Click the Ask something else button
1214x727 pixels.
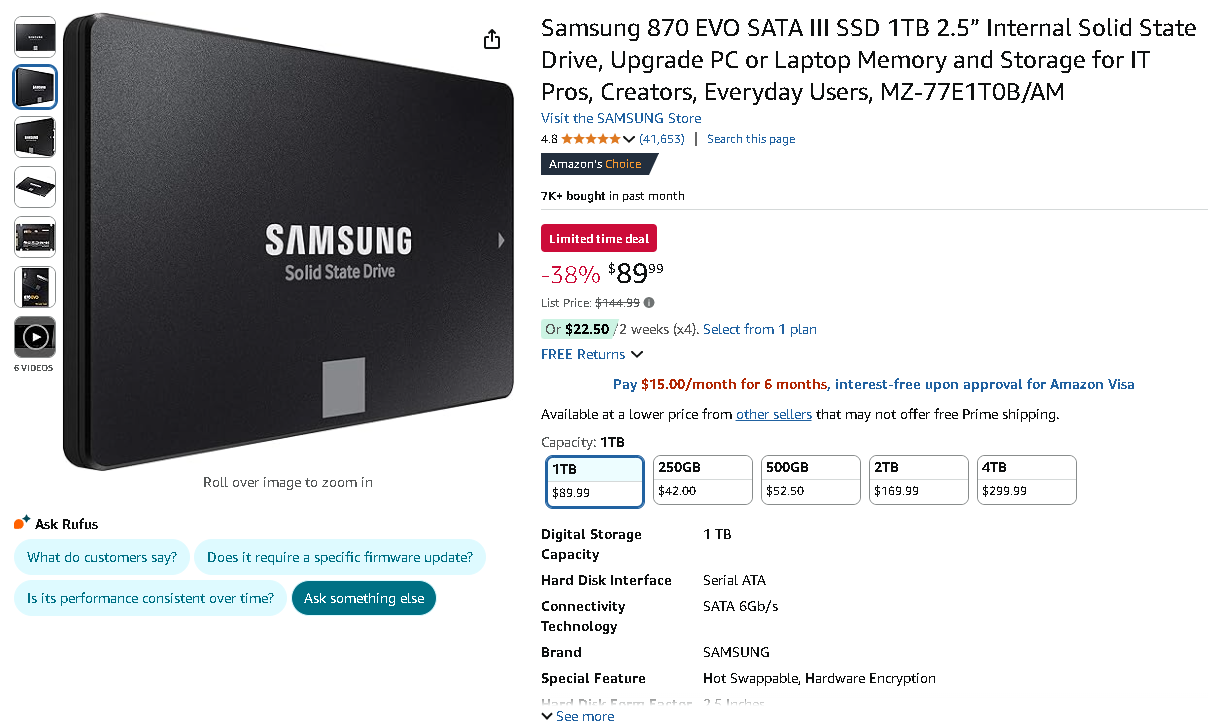point(363,597)
